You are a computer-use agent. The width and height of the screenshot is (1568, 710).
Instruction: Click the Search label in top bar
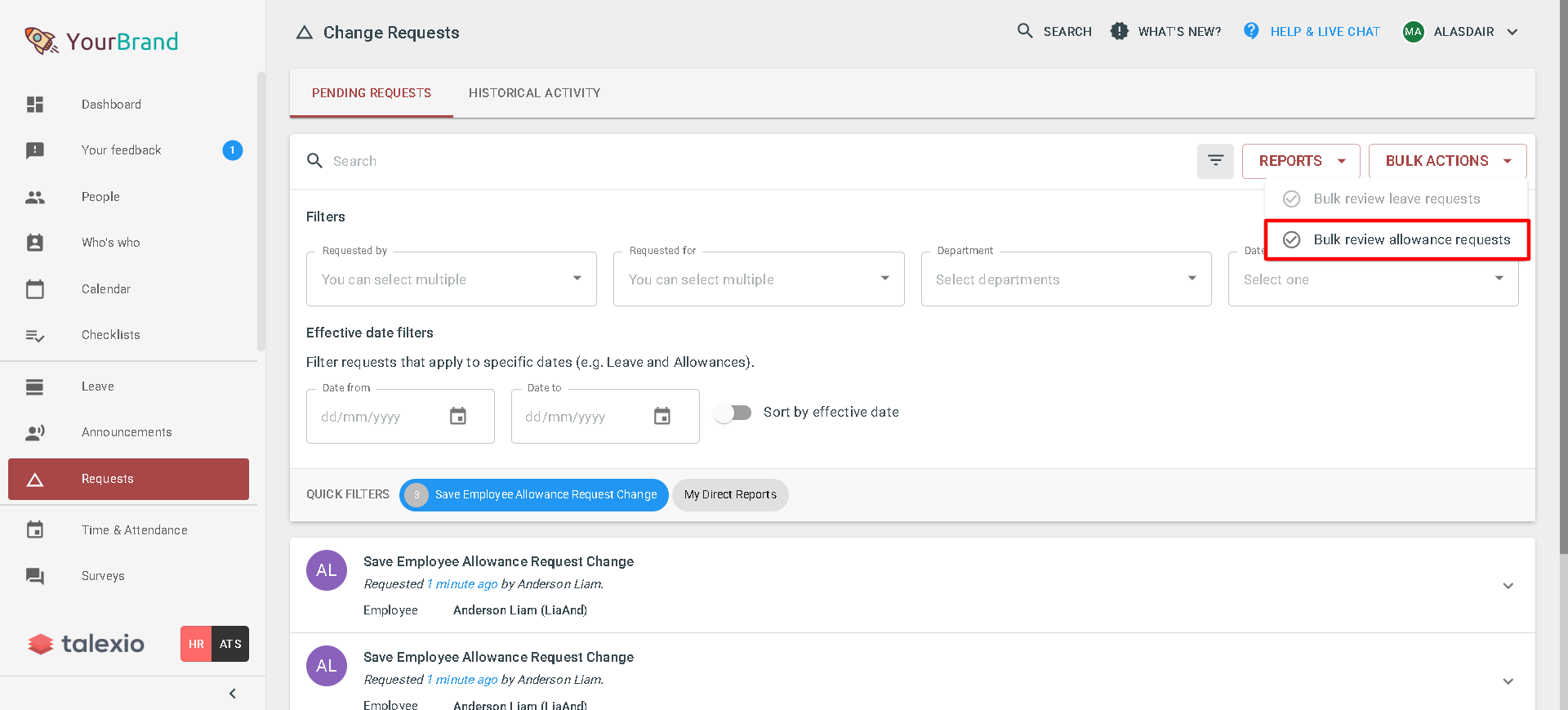[1067, 32]
